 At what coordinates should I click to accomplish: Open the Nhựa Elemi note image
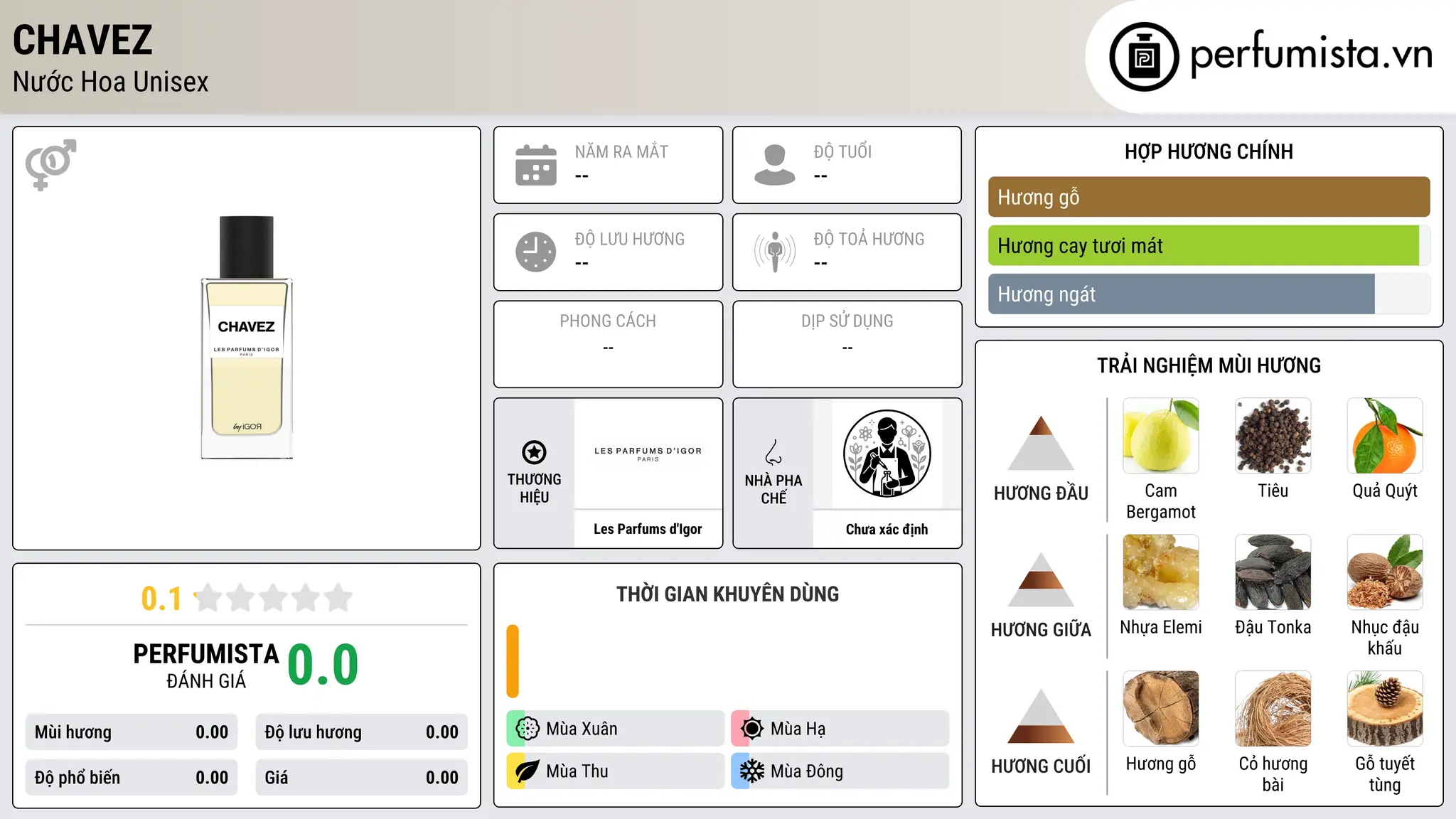[x=1161, y=572]
